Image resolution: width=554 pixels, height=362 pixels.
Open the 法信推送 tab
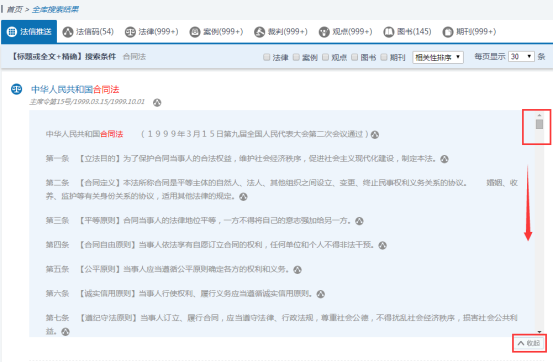point(29,32)
